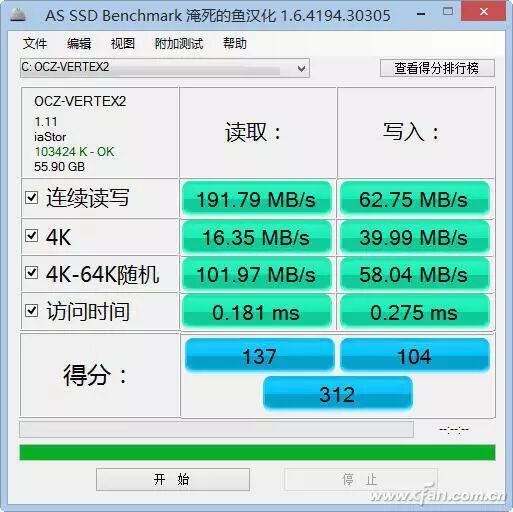Toggle the 4K test checkbox
This screenshot has width=513, height=512.
32,235
